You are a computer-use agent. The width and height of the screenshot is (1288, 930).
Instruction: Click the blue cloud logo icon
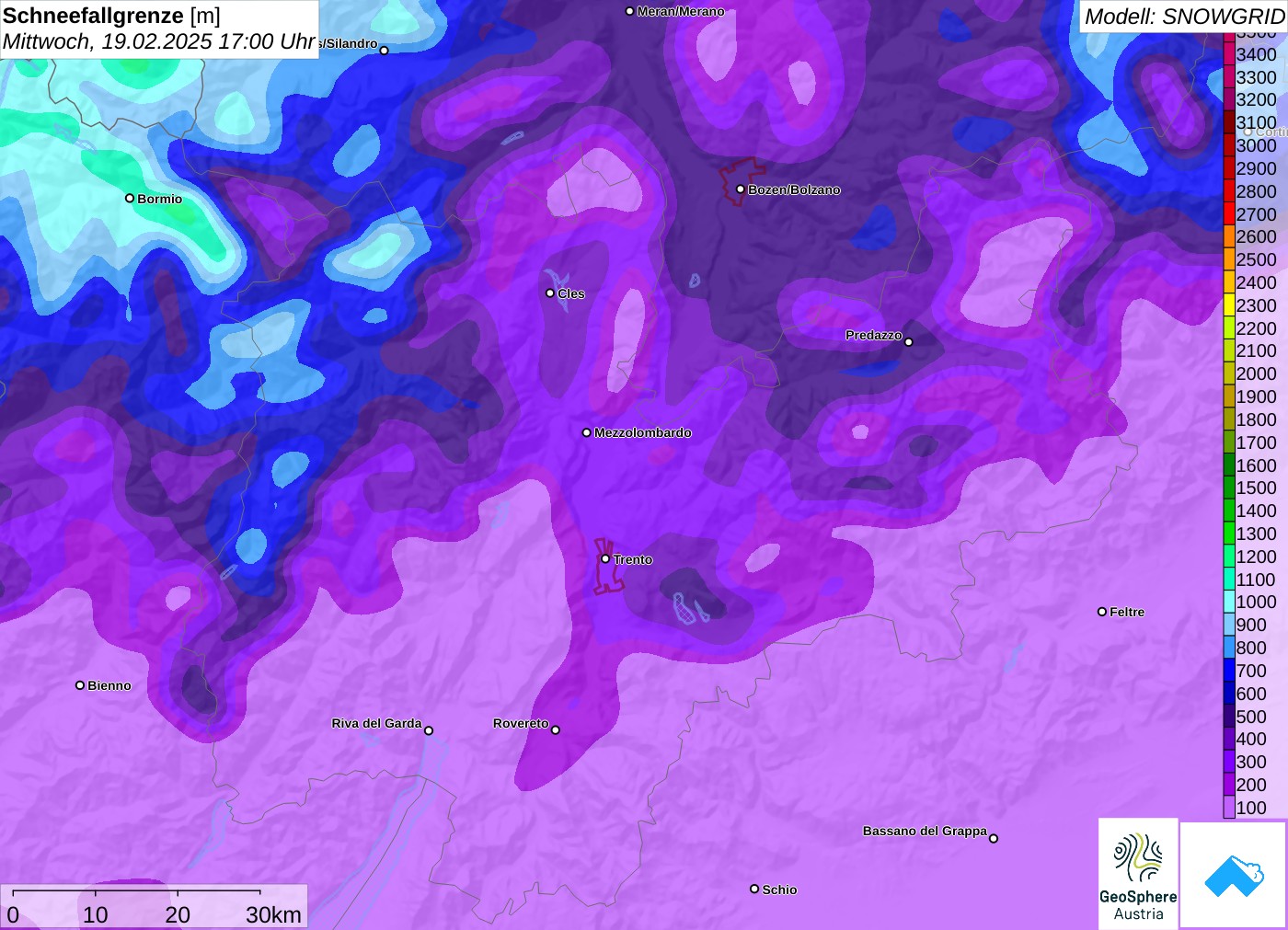click(x=1234, y=876)
